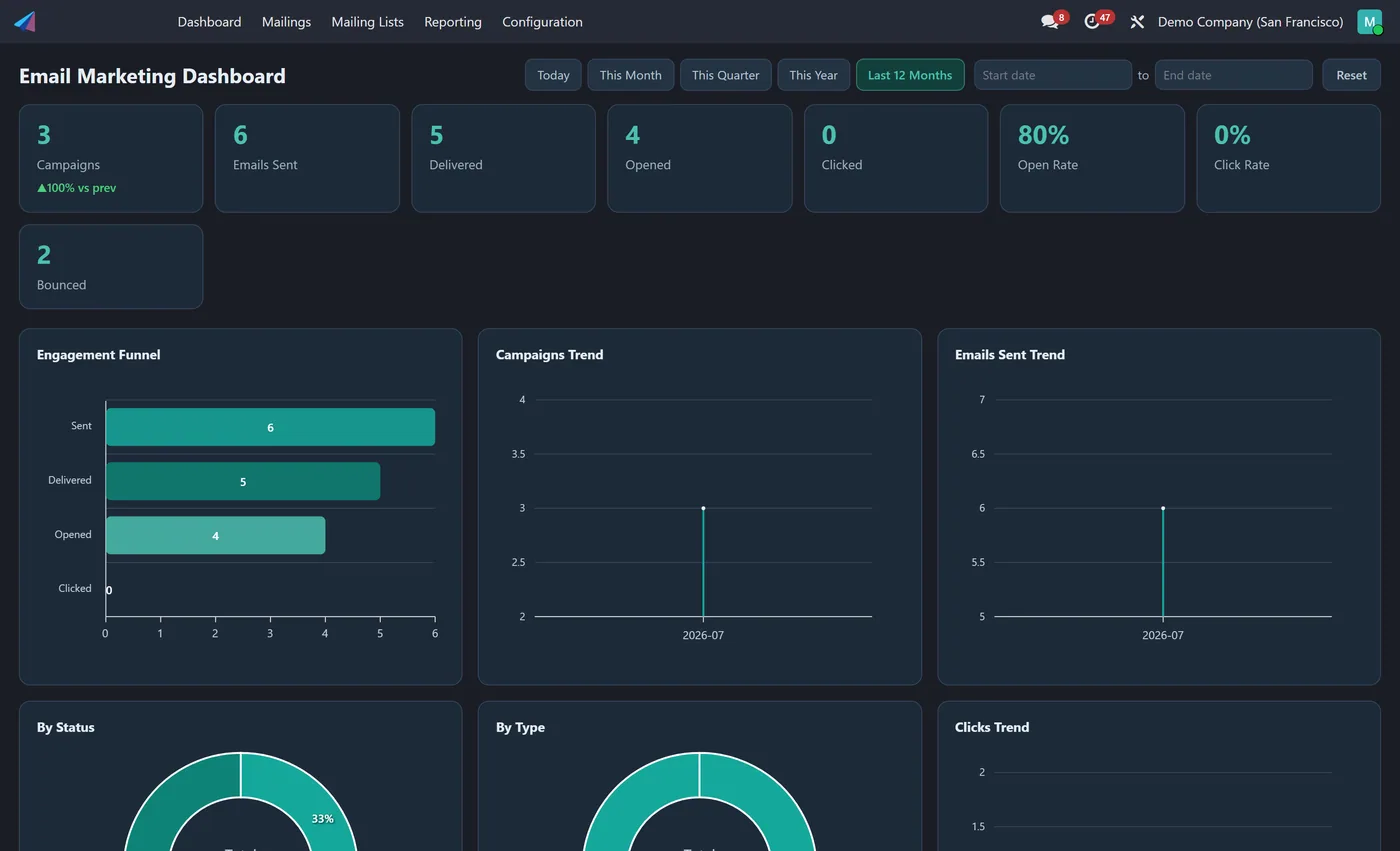Focus the End date field
1400x851 pixels.
[1233, 75]
